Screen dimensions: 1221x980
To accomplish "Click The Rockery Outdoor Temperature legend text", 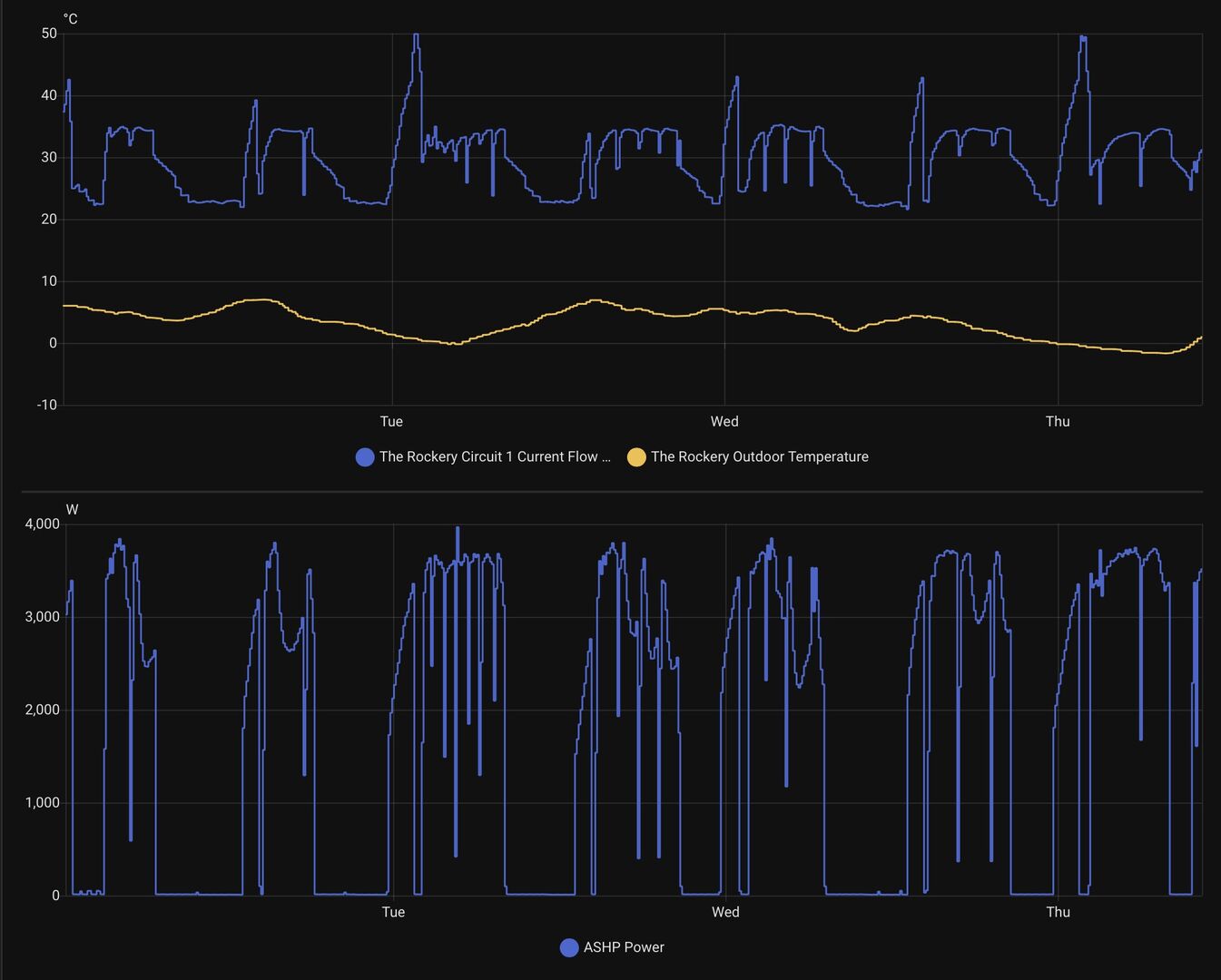I will 759,457.
